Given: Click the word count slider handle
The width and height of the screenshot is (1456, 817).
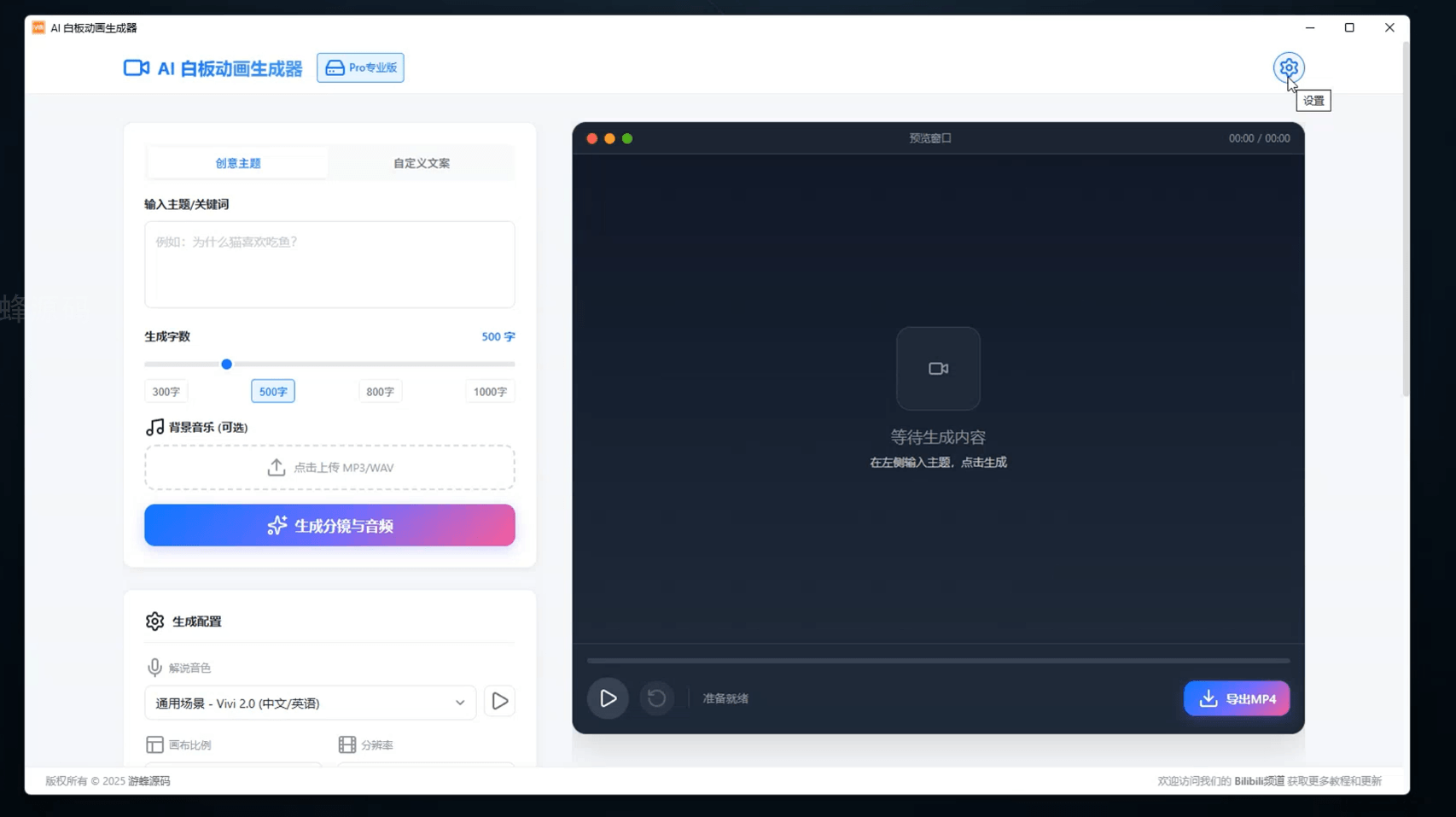Looking at the screenshot, I should coord(226,364).
